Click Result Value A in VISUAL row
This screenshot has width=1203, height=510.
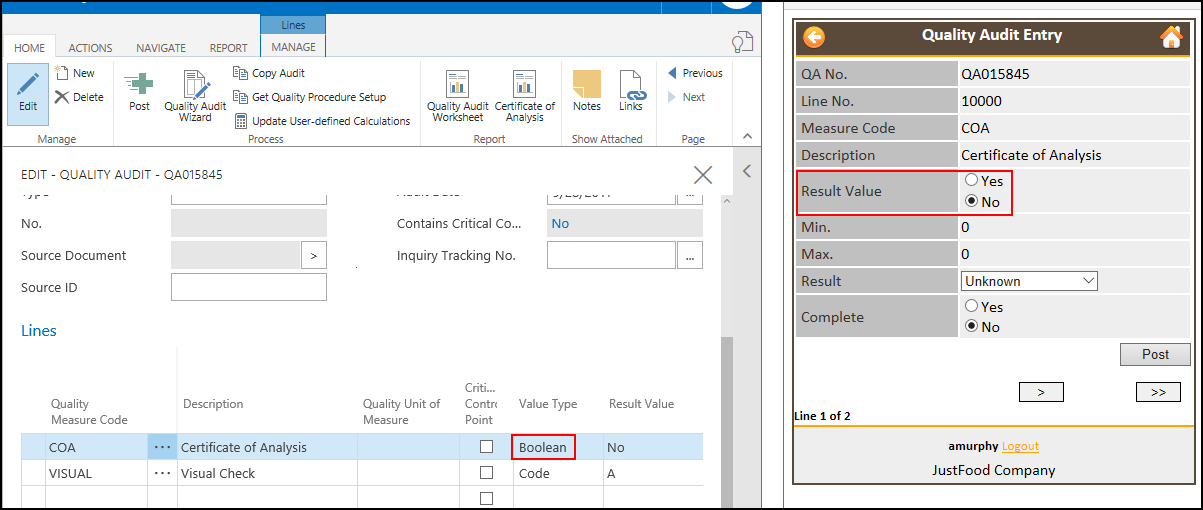coord(653,473)
